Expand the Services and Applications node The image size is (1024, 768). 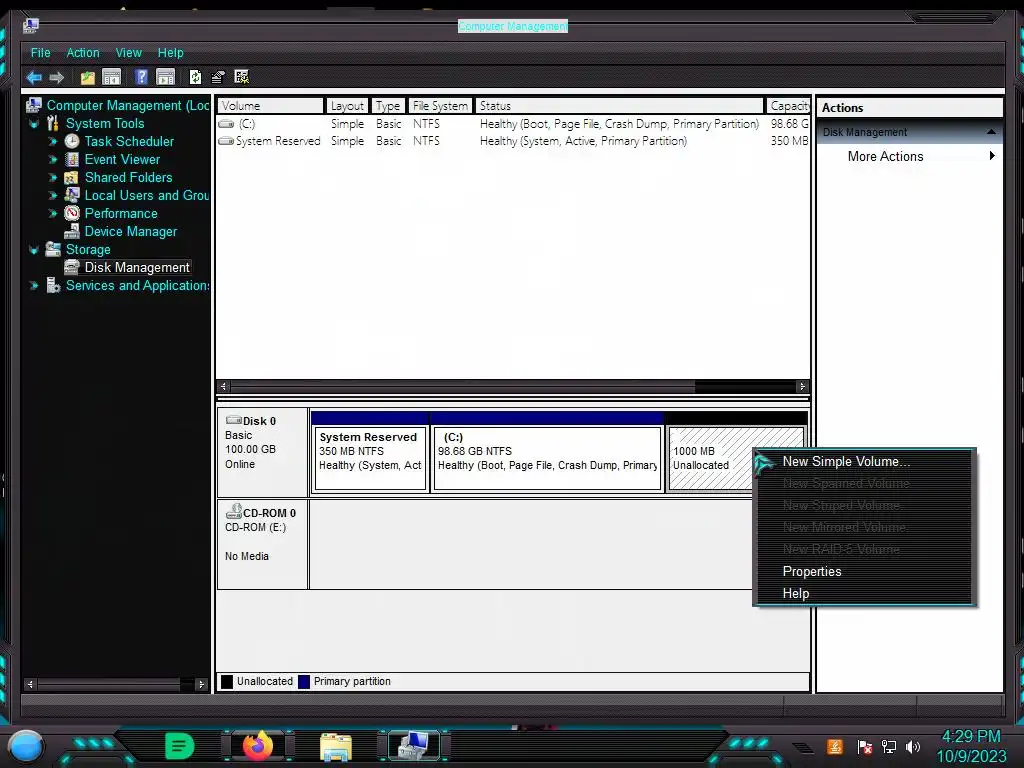(x=34, y=285)
